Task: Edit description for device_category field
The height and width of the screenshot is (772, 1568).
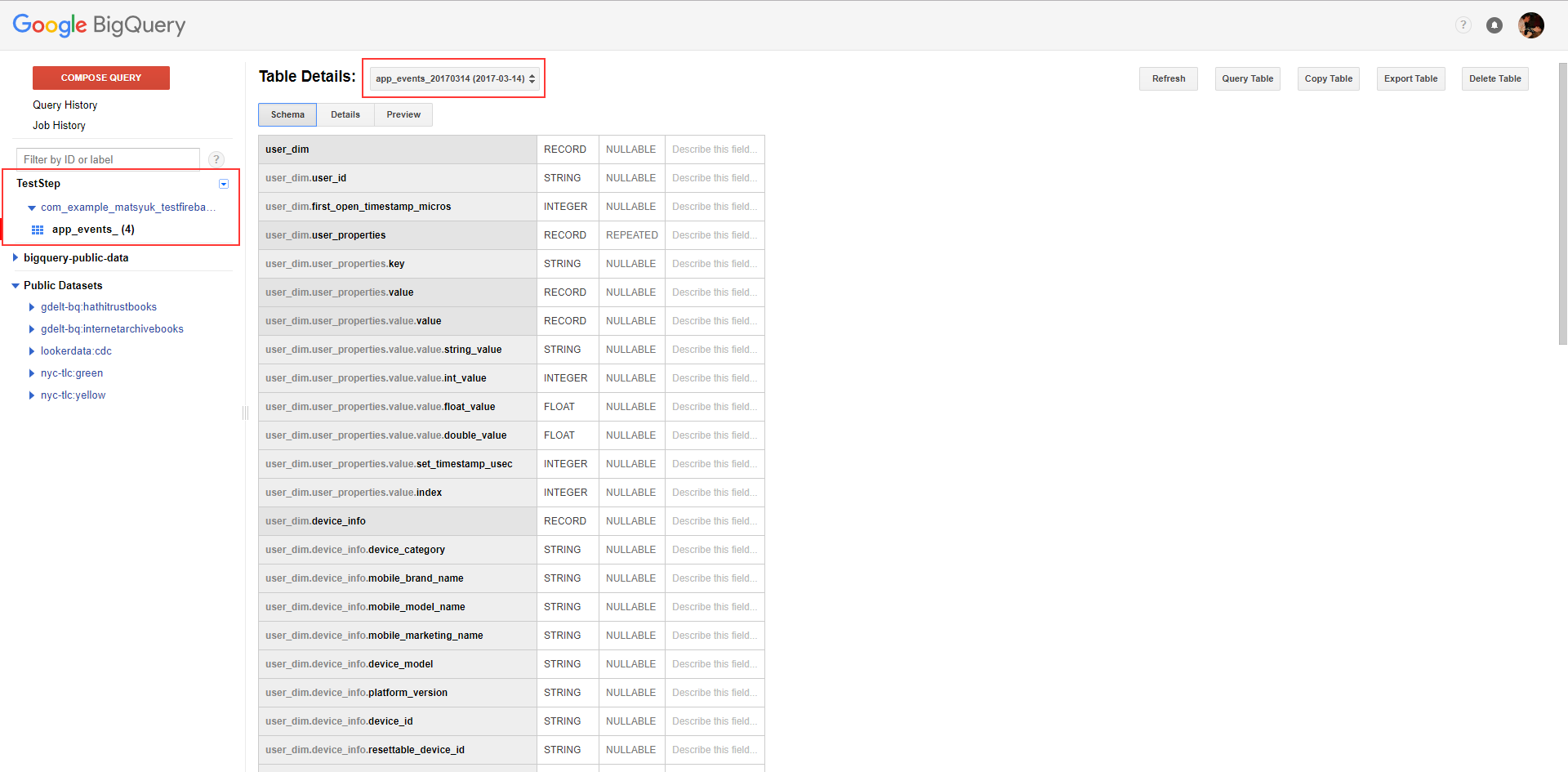Action: click(715, 550)
